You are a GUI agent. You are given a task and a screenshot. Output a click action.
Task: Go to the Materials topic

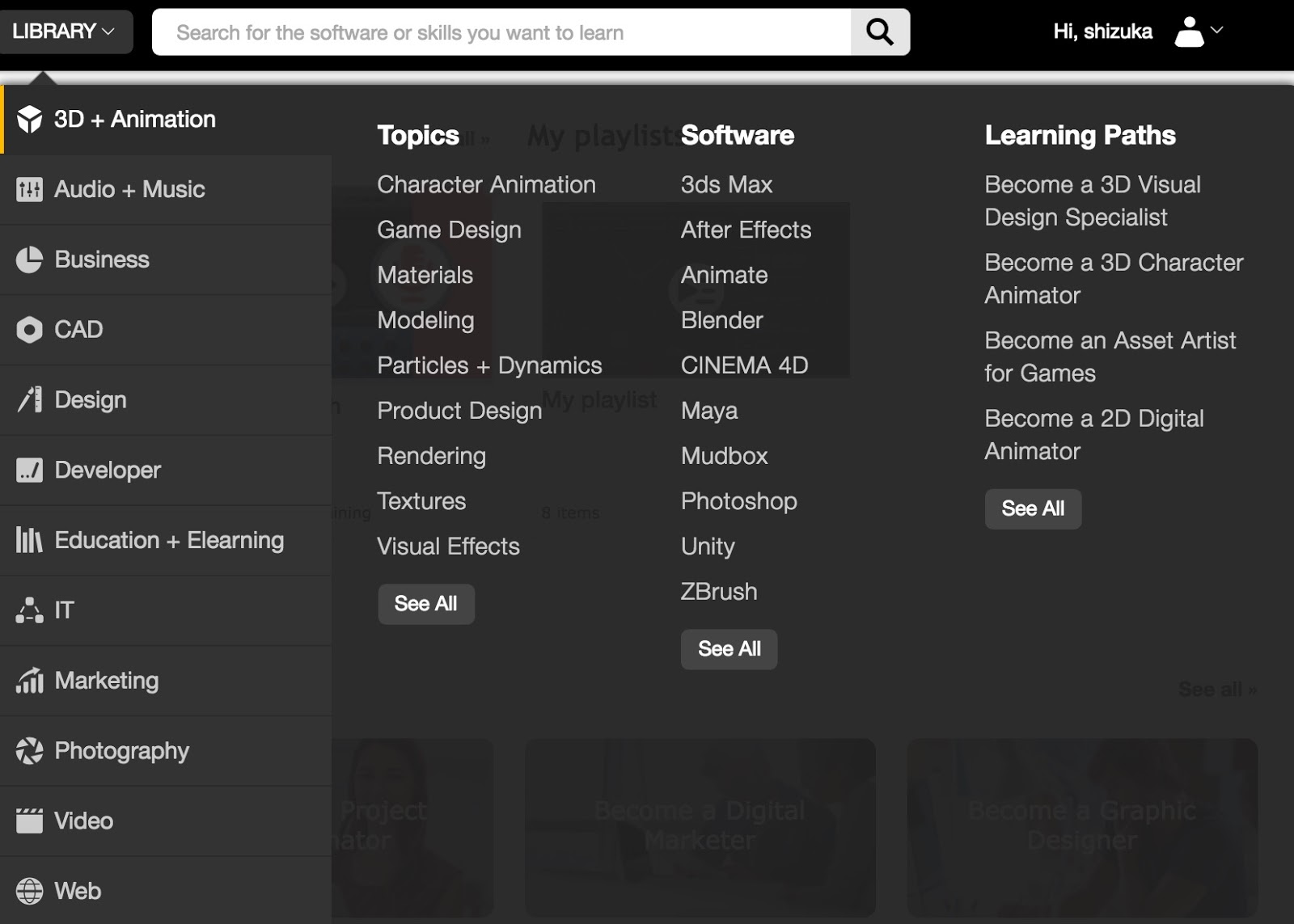pos(425,275)
